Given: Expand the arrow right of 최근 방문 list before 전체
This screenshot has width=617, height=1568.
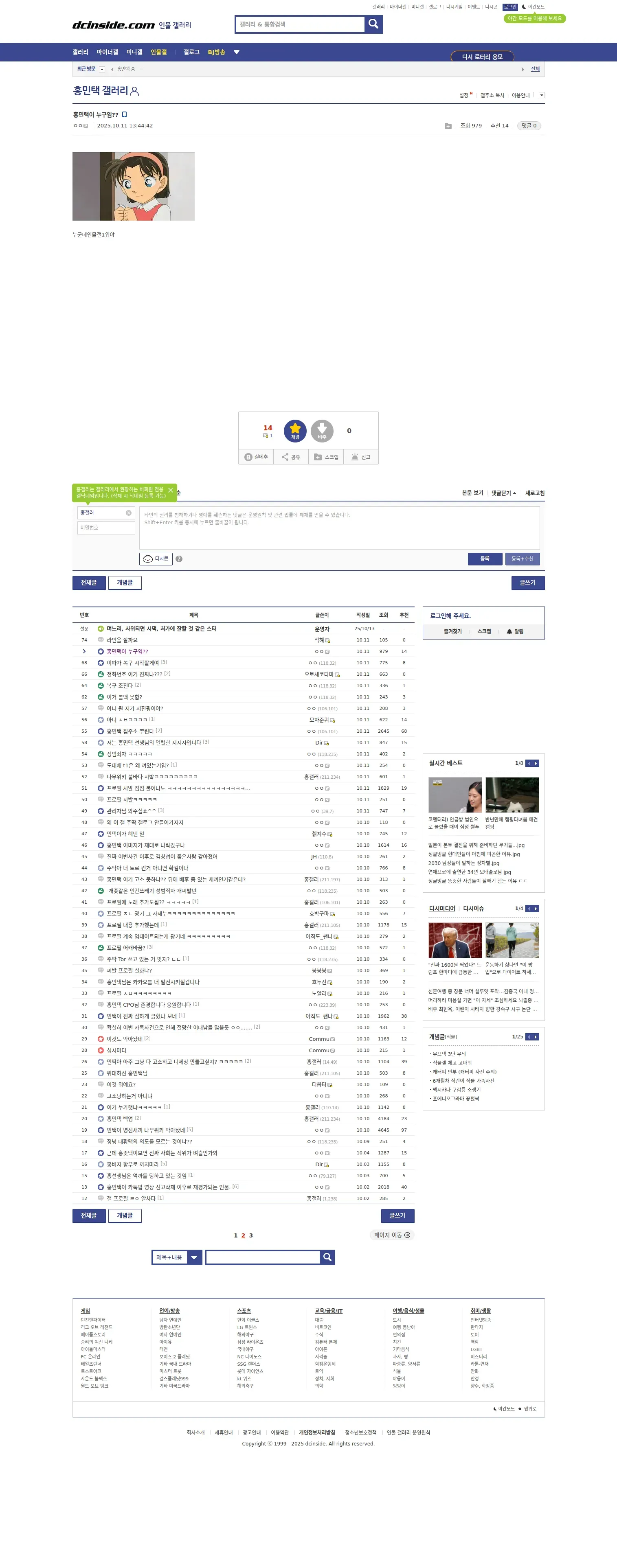Looking at the screenshot, I should 523,69.
